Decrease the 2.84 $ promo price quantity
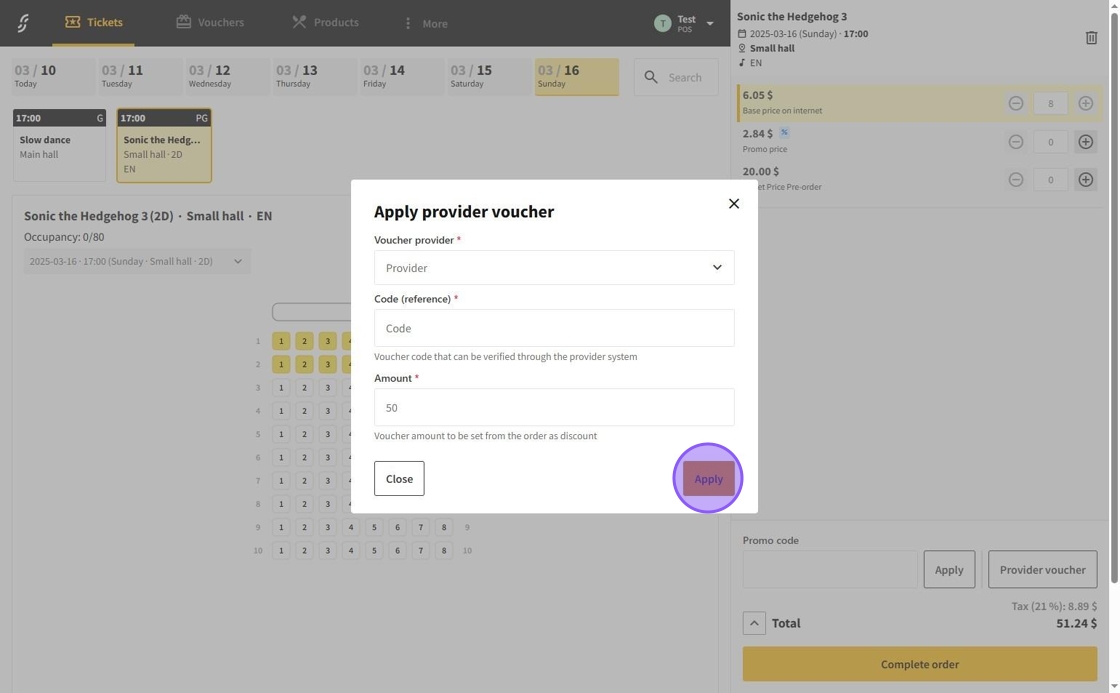 [x=1015, y=142]
